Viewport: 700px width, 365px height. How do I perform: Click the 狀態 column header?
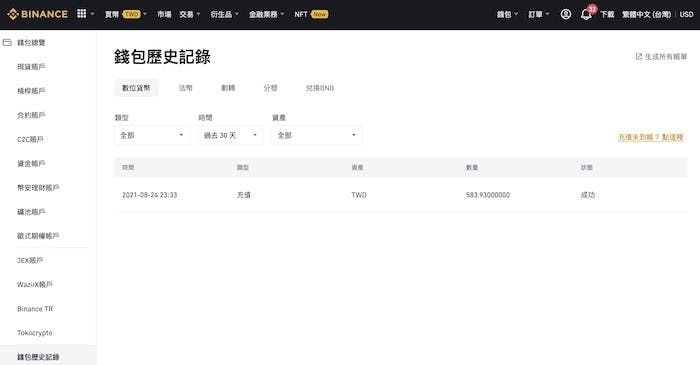(587, 167)
